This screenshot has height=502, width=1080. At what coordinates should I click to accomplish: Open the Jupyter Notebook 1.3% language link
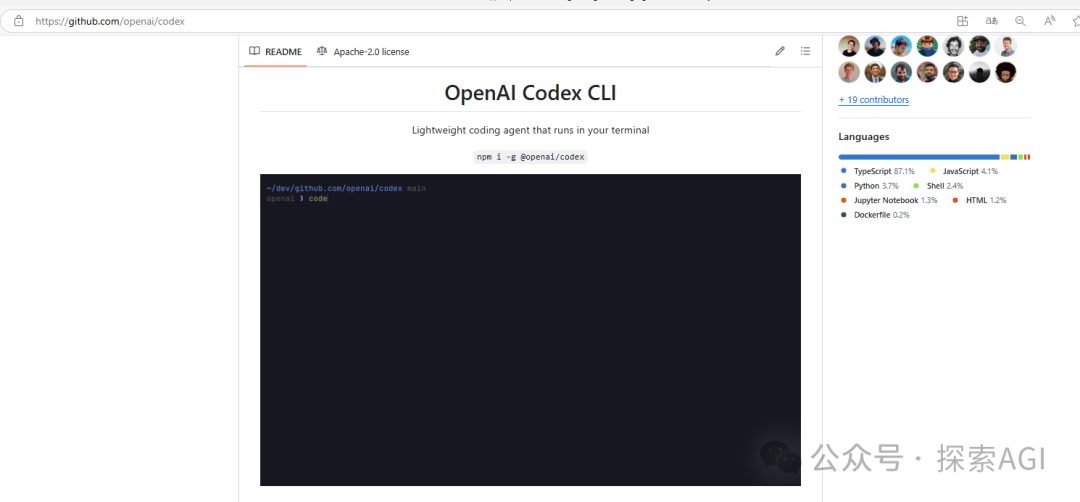[x=889, y=200]
